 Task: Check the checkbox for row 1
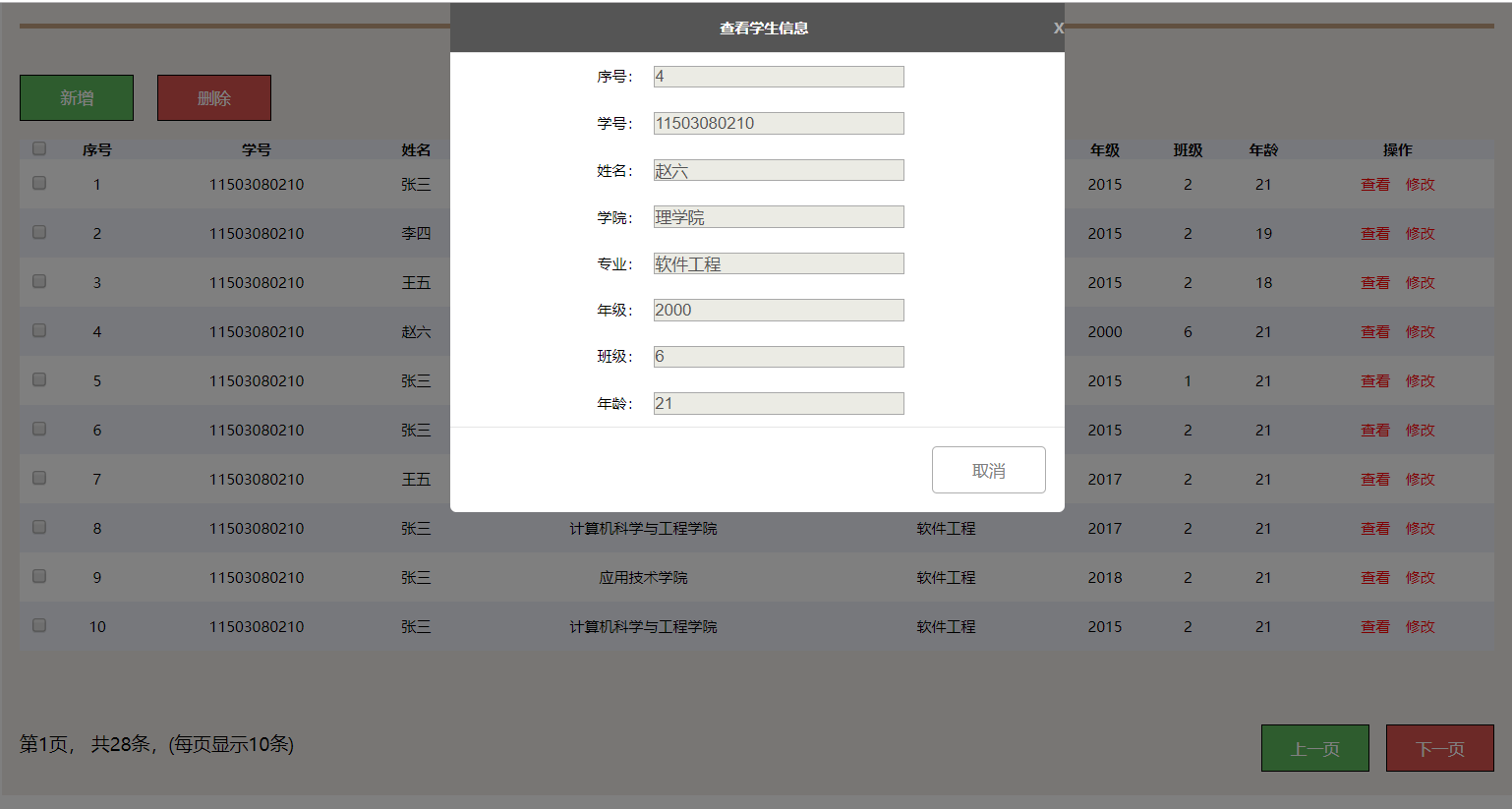(x=39, y=183)
